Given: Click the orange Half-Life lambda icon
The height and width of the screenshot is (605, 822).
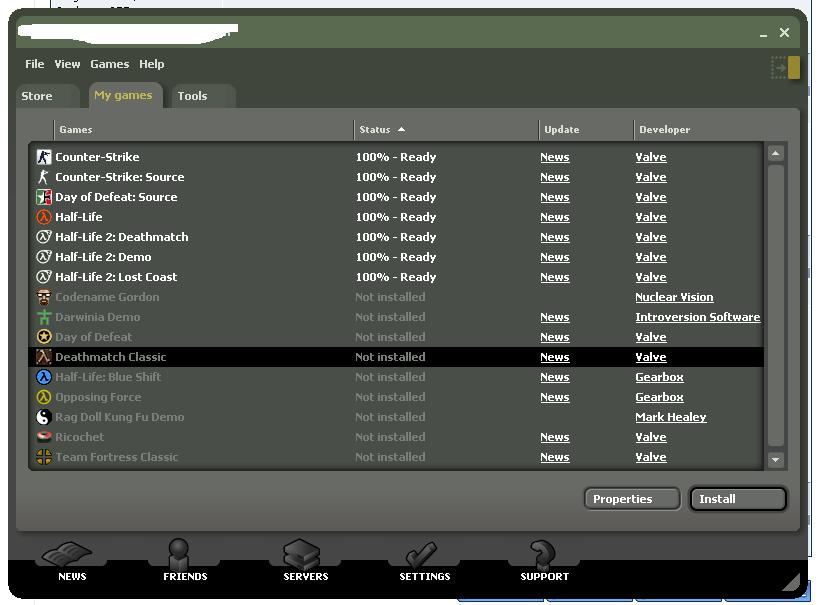Looking at the screenshot, I should click(44, 217).
